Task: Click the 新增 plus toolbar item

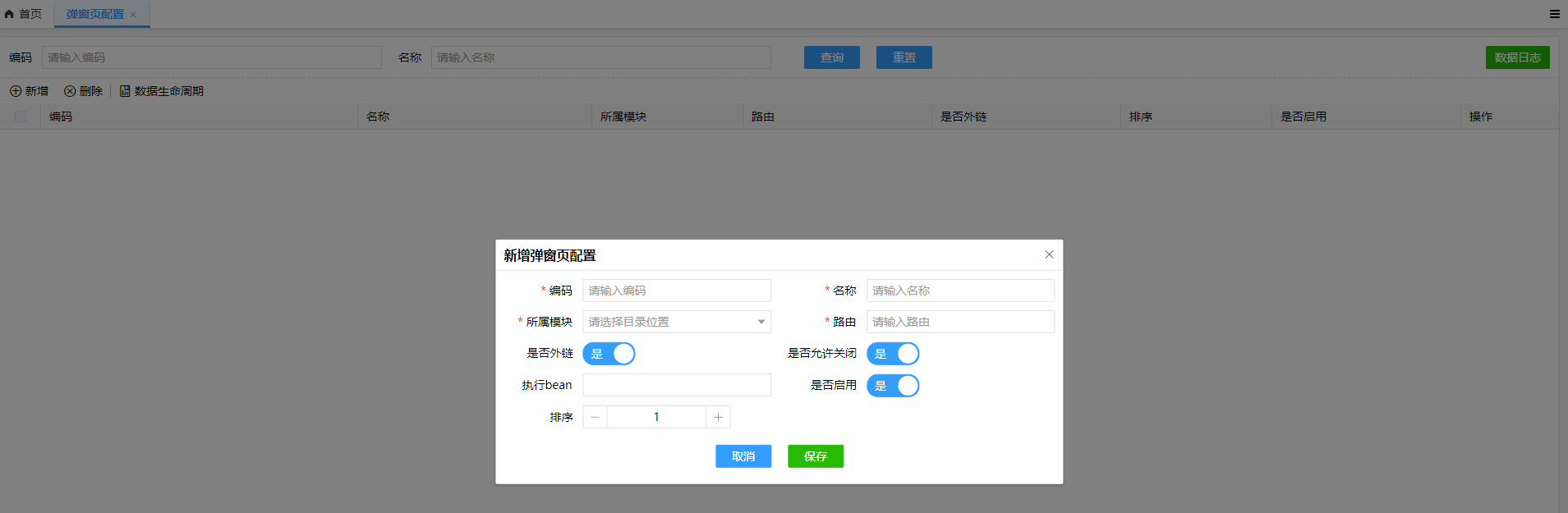Action: click(29, 91)
